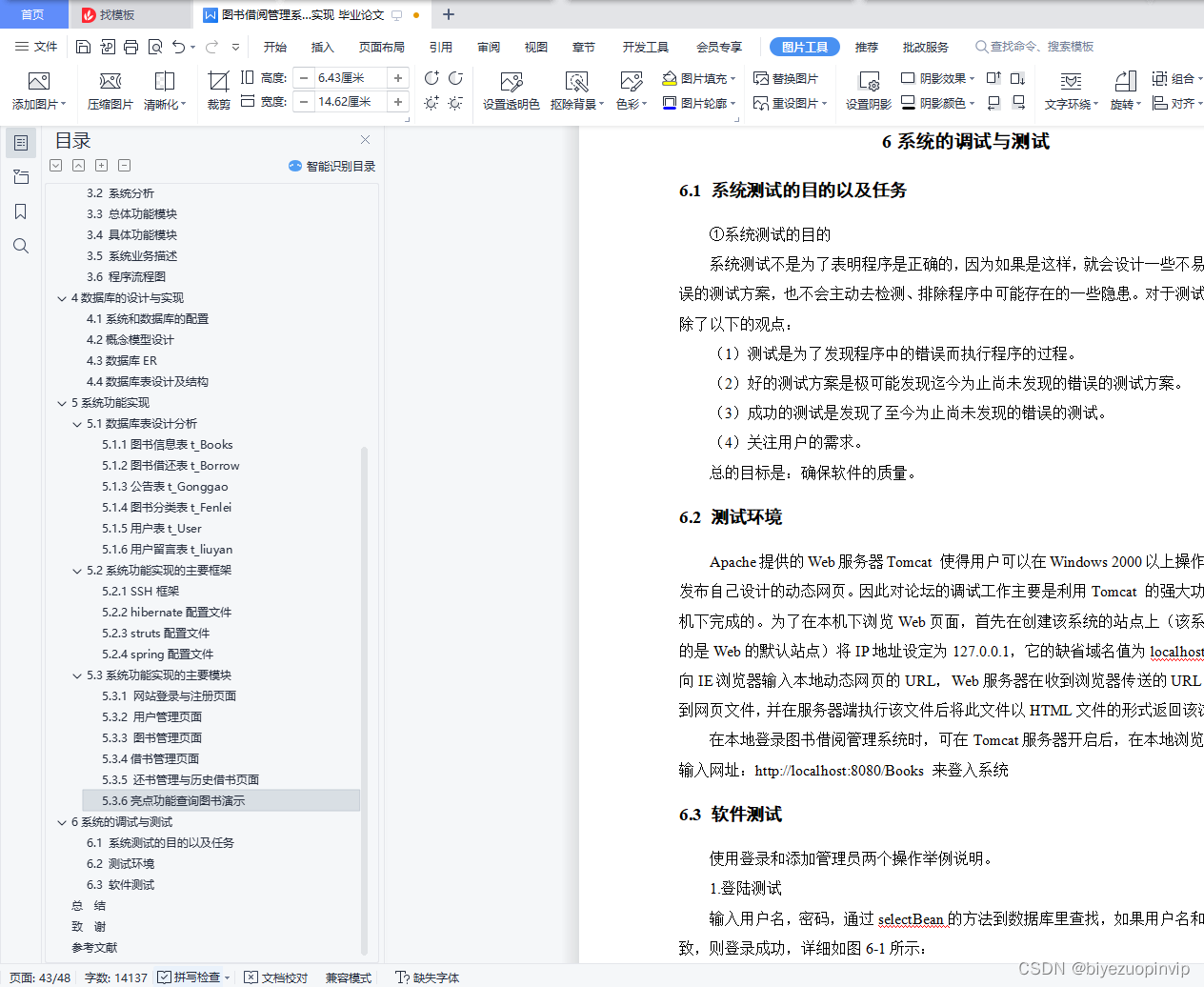
Task: Open the 文字环绕 text wrap dropdown
Action: pyautogui.click(x=1069, y=103)
